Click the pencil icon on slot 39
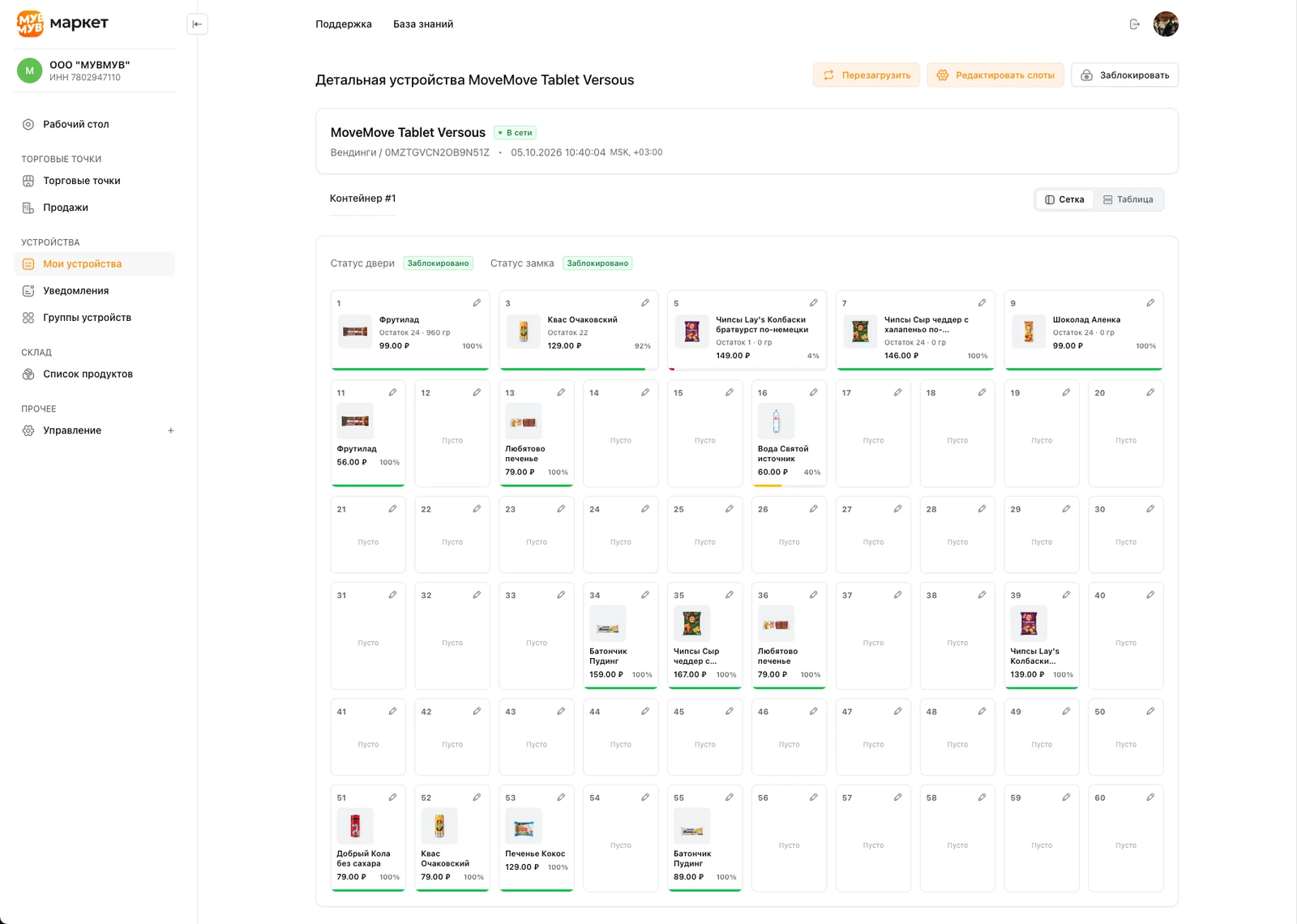The height and width of the screenshot is (924, 1297). click(1066, 595)
